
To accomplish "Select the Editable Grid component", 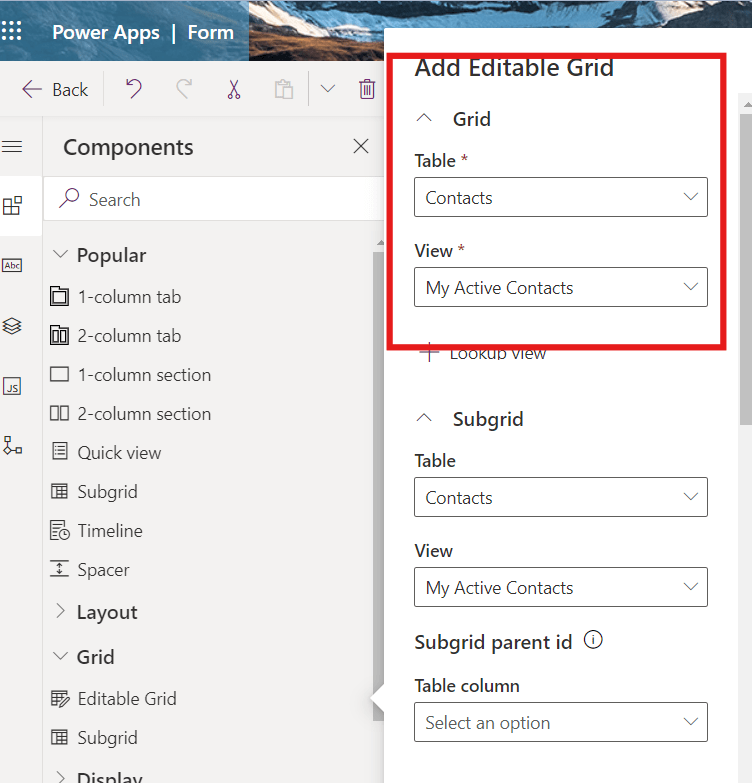I will coord(126,699).
